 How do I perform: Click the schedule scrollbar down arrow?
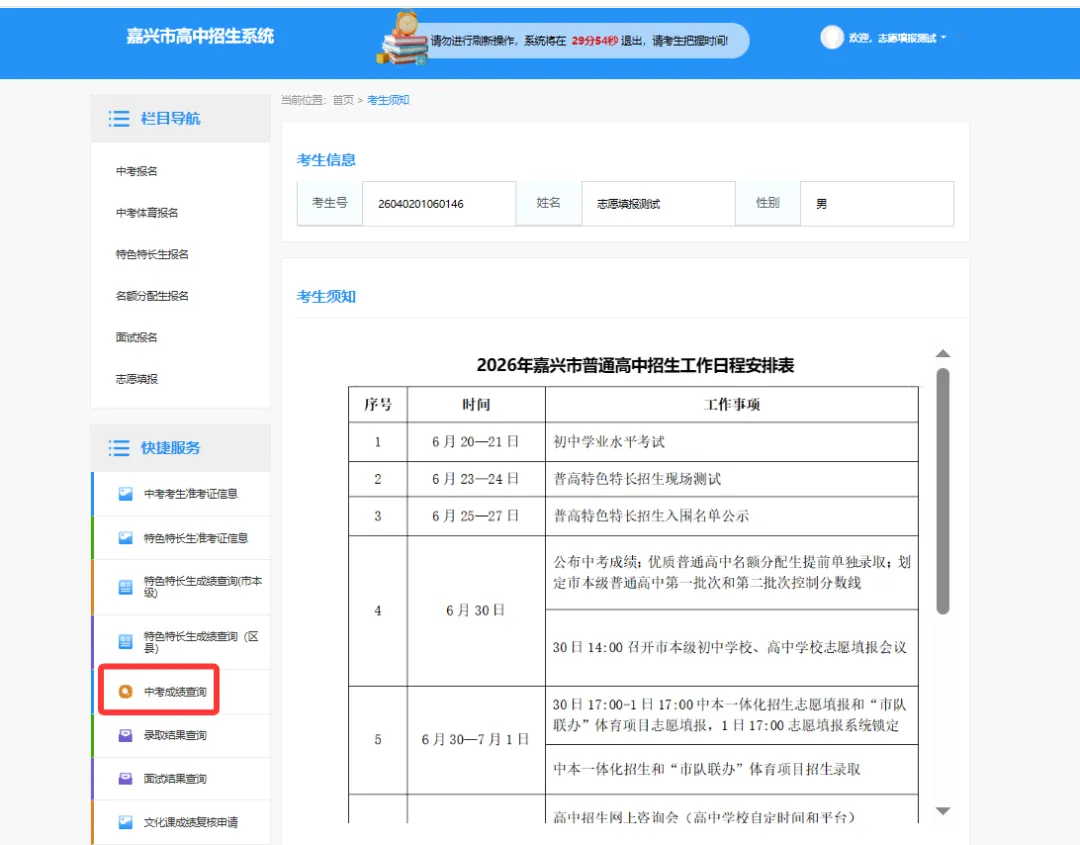(x=943, y=811)
